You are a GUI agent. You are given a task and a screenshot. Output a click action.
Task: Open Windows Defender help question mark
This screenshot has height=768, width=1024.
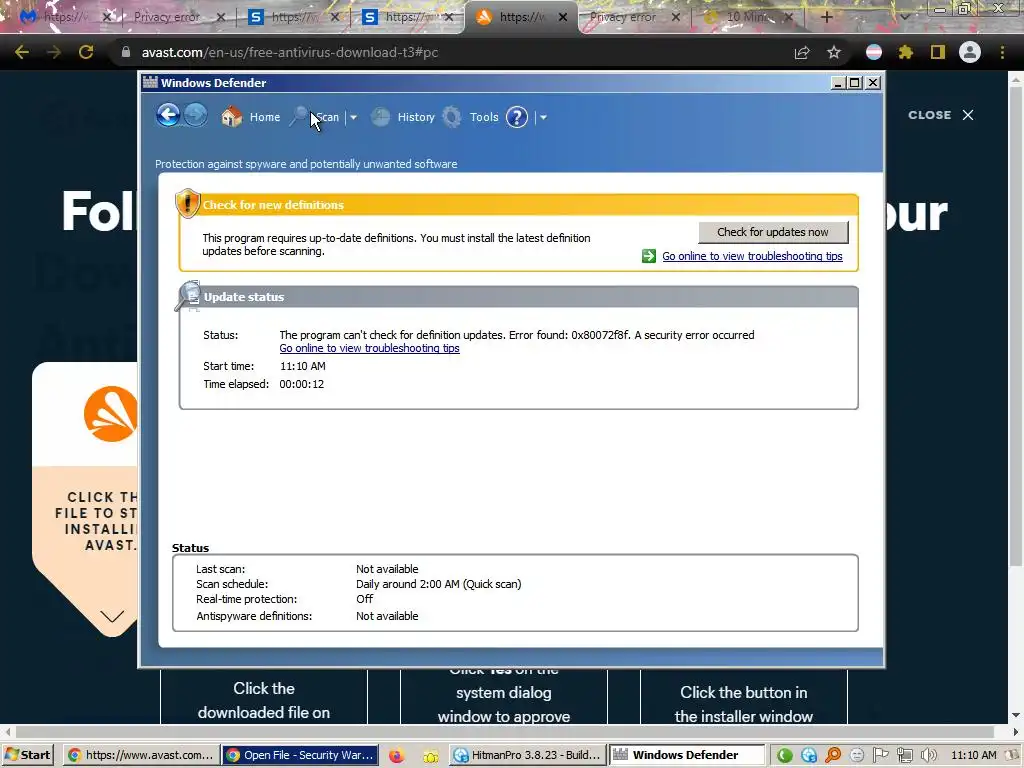[517, 118]
